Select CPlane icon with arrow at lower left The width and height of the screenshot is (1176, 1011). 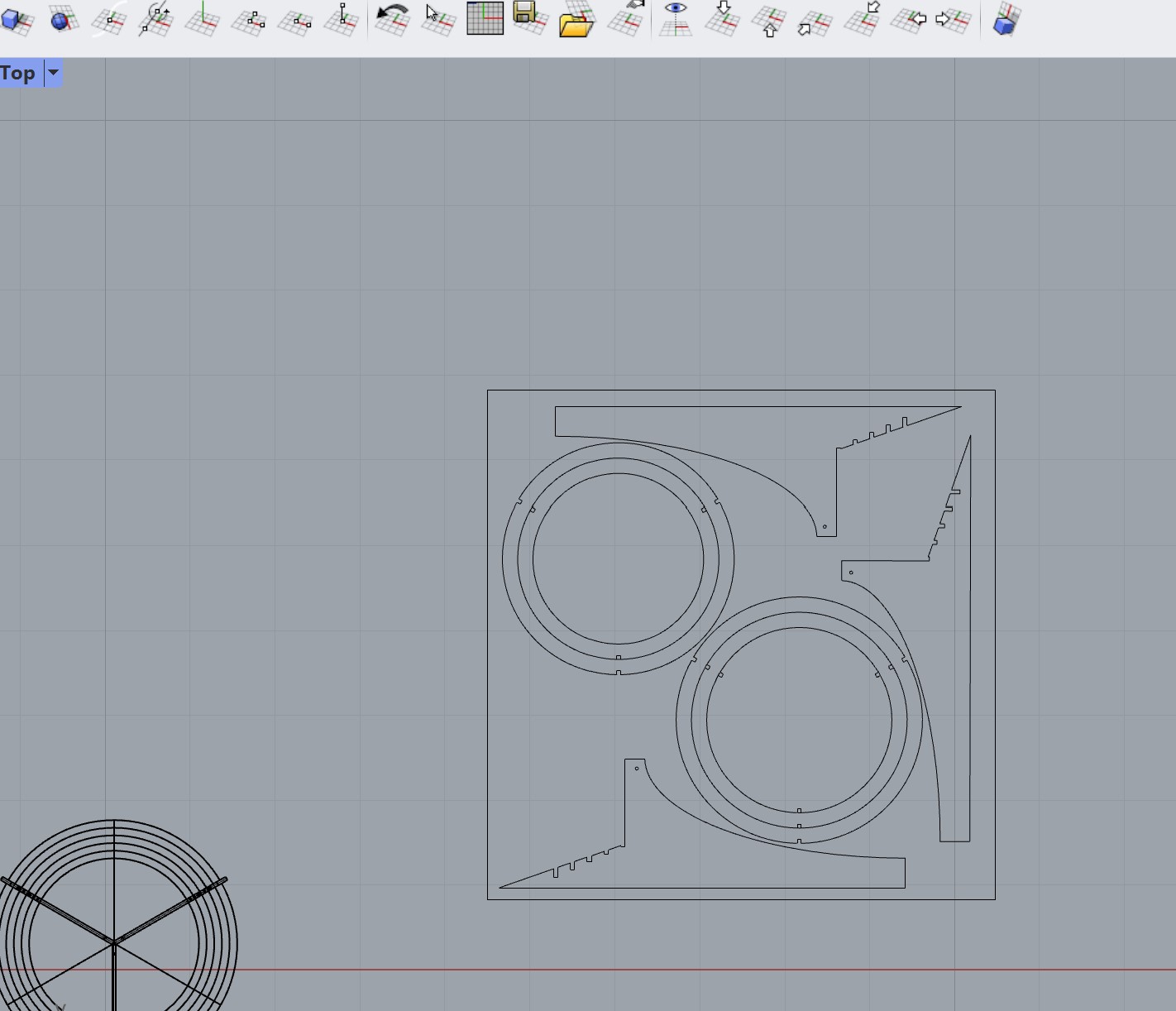(815, 22)
